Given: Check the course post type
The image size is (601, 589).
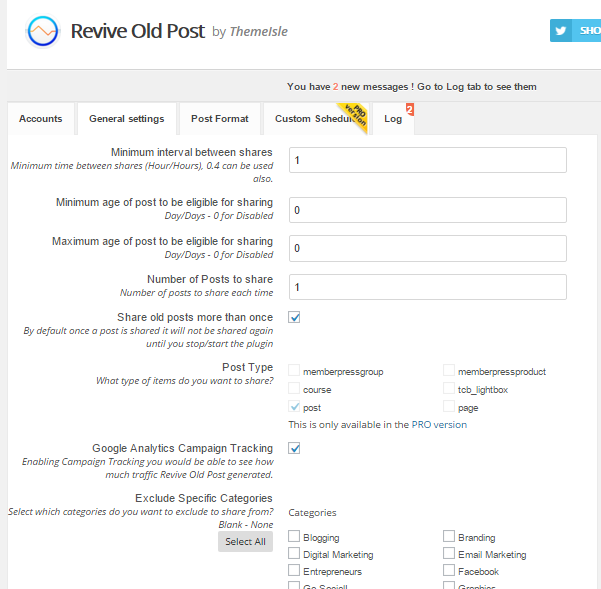Looking at the screenshot, I should [294, 388].
